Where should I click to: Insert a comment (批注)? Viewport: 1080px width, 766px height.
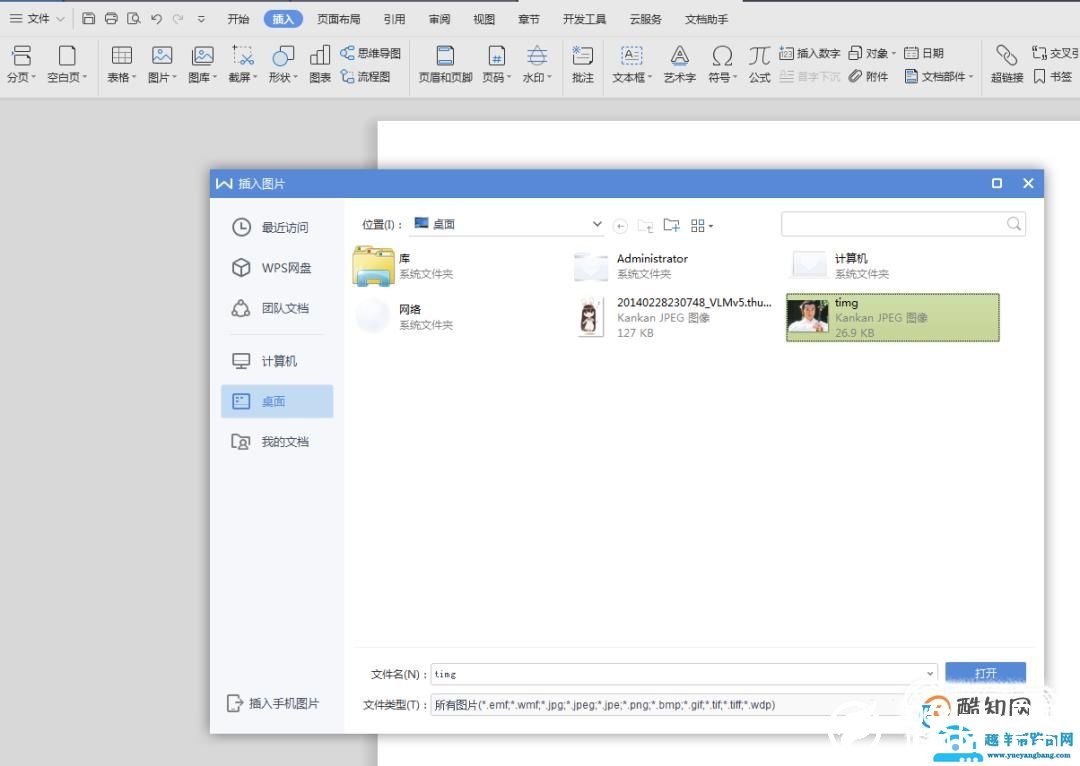(x=583, y=64)
